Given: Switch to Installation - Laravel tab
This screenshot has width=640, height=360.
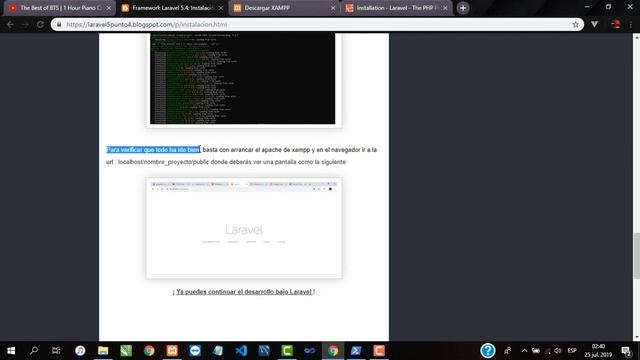Looking at the screenshot, I should click(x=397, y=8).
